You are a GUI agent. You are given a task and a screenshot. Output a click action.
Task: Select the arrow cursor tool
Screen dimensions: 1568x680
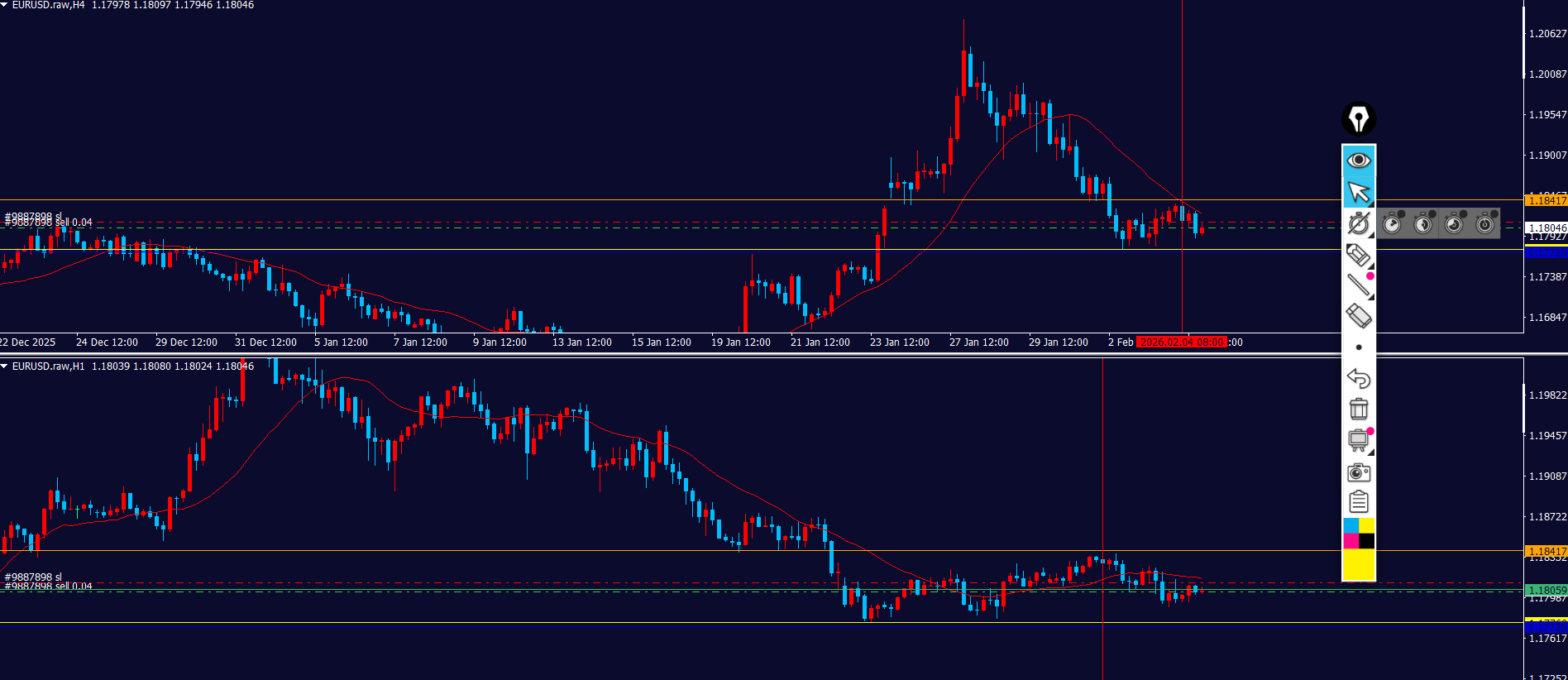1358,192
